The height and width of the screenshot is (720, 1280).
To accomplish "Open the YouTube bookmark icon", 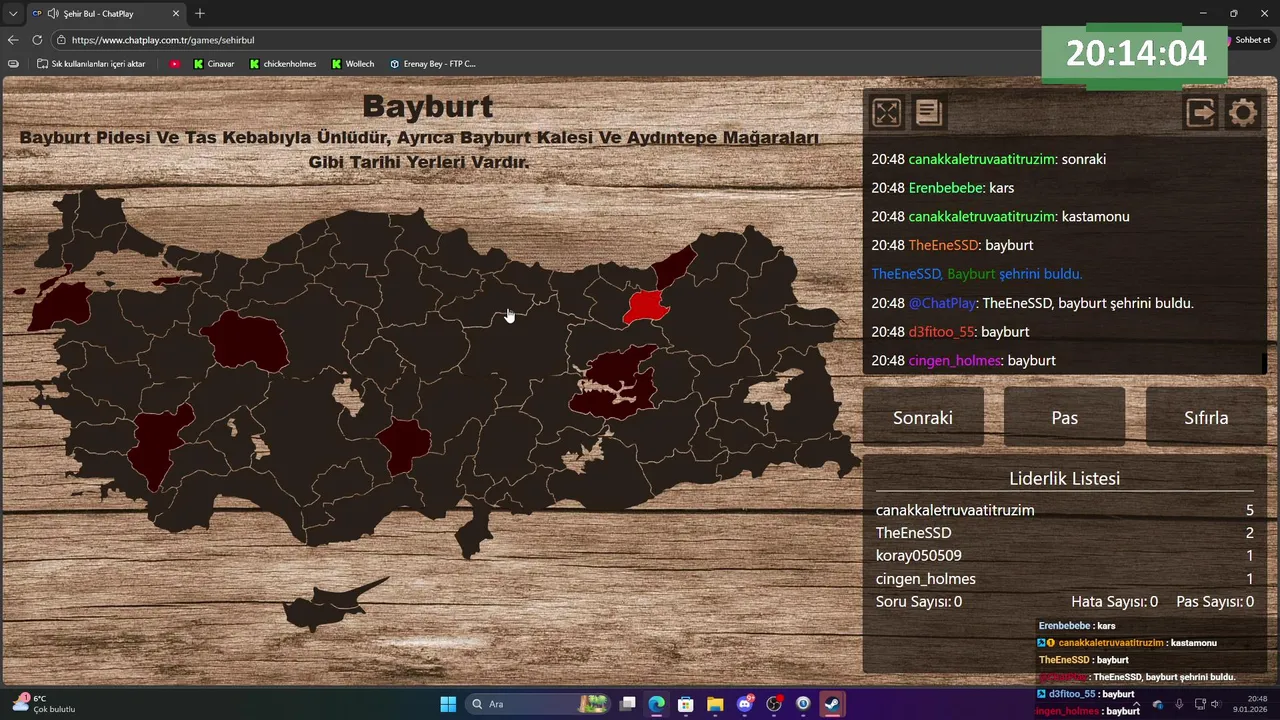I will tap(175, 64).
